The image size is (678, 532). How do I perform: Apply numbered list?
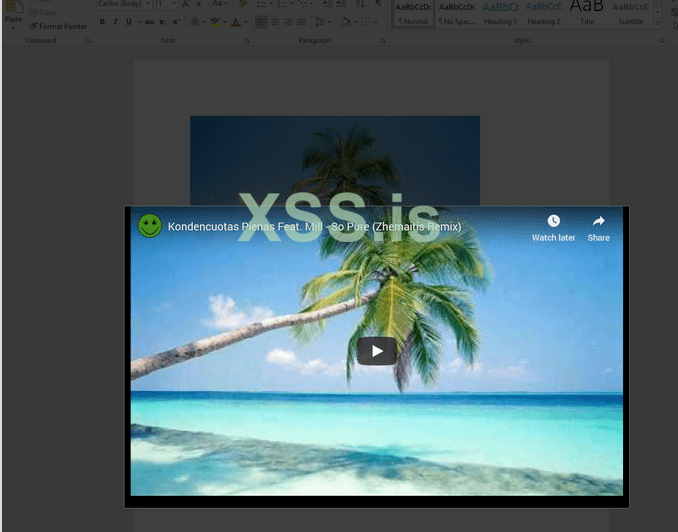tap(282, 4)
